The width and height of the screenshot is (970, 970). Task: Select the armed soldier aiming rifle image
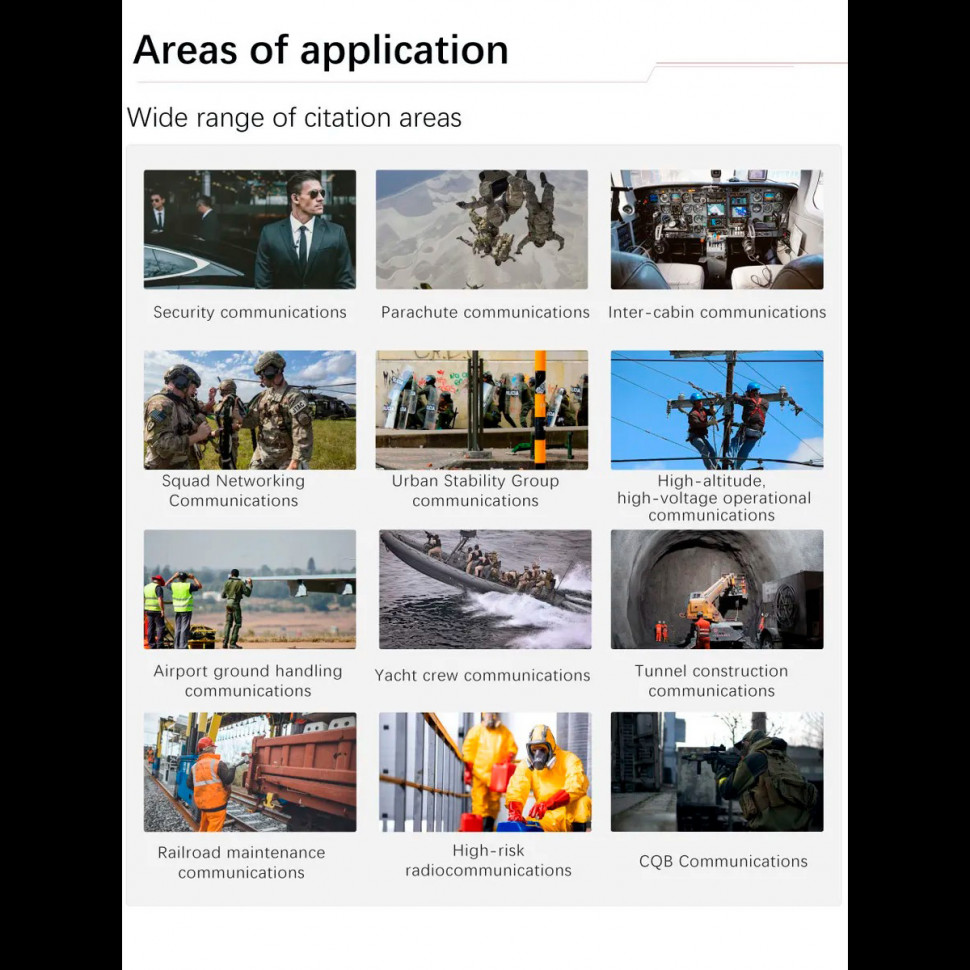pos(716,771)
